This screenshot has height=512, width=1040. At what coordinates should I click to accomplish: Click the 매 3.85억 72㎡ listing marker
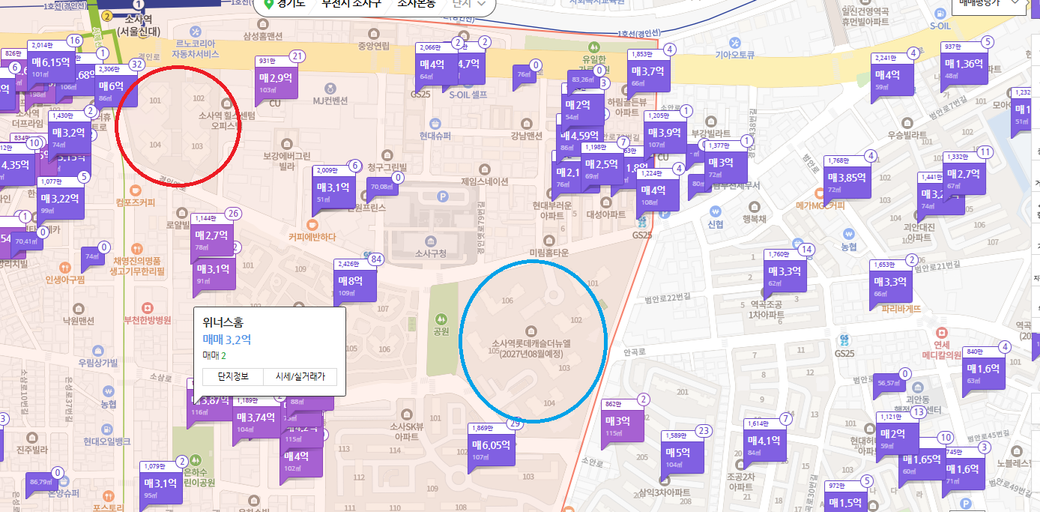coord(845,180)
